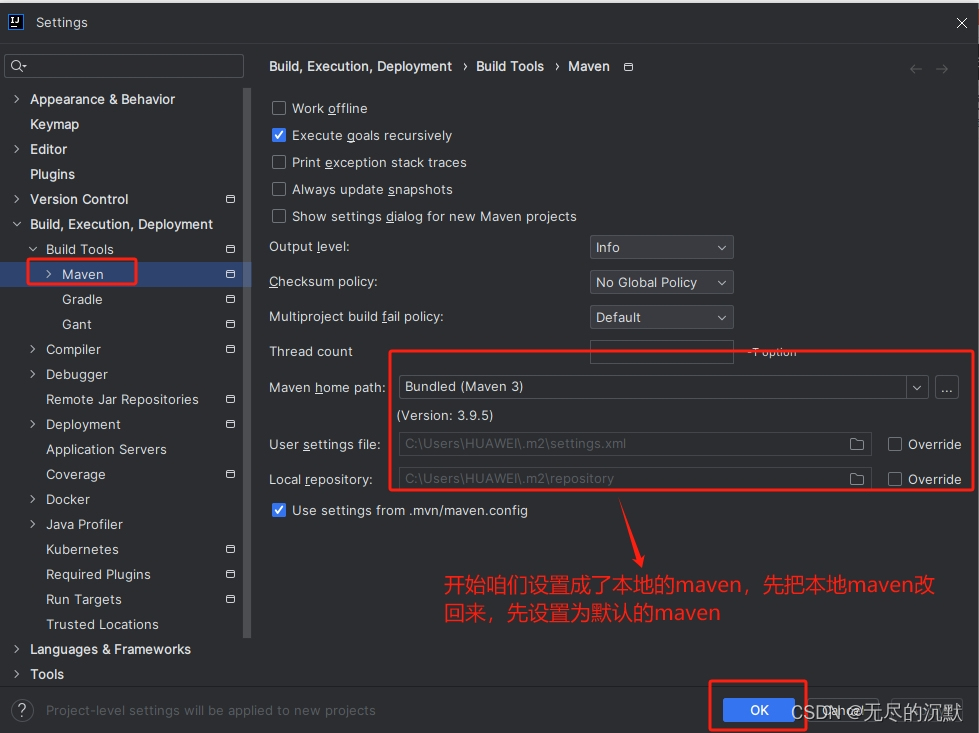Viewport: 979px width, 733px height.
Task: Enable Print exception stack traces
Action: click(x=278, y=162)
